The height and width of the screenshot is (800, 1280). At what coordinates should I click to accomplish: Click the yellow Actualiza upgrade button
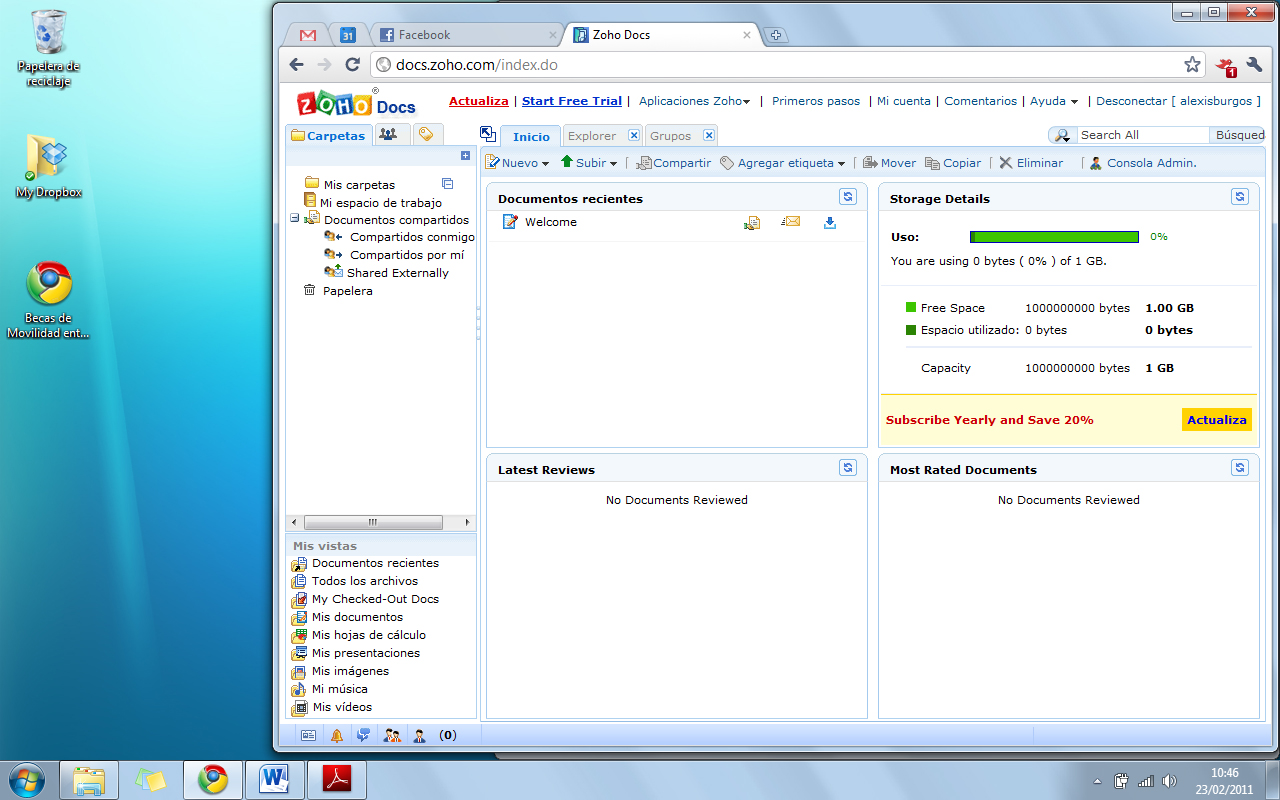coord(1216,420)
